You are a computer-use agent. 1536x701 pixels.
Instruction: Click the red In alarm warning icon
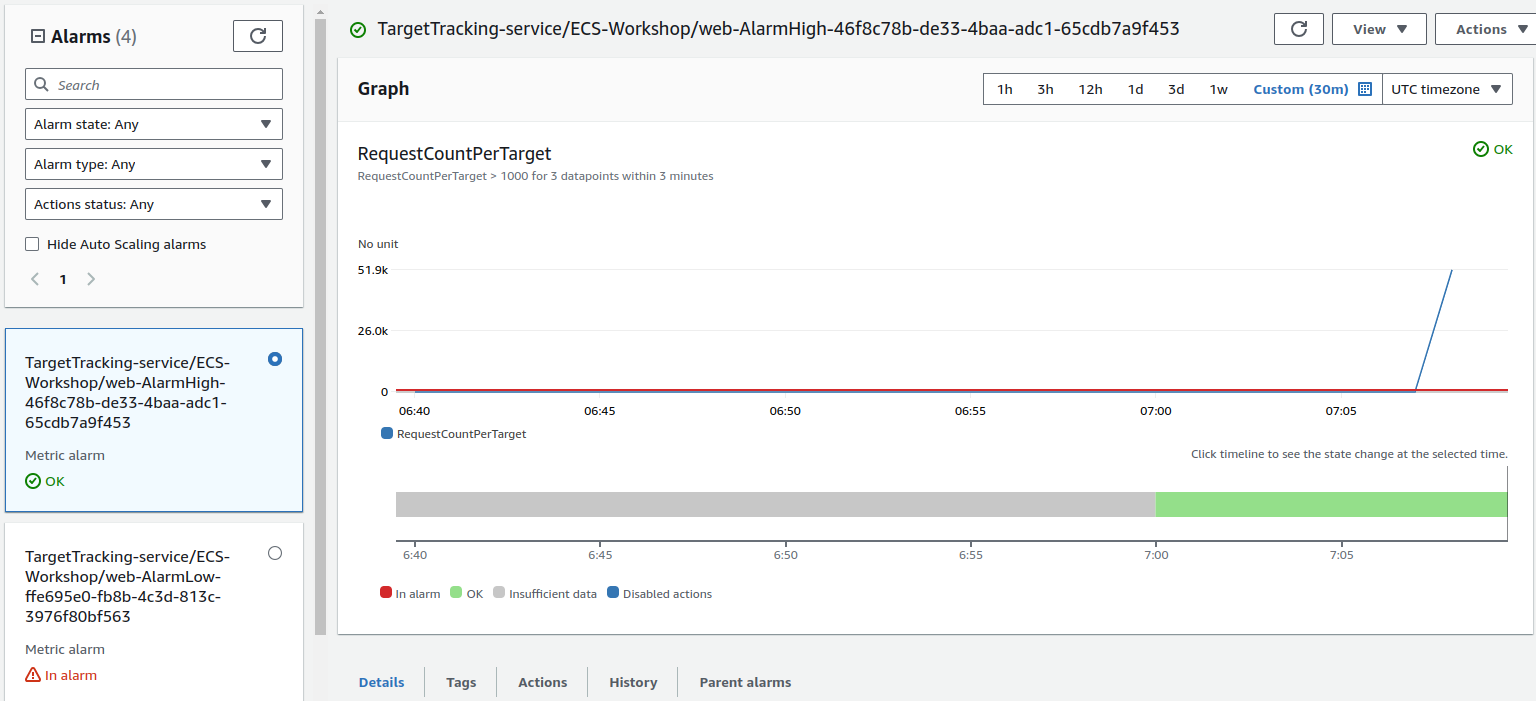(x=33, y=675)
